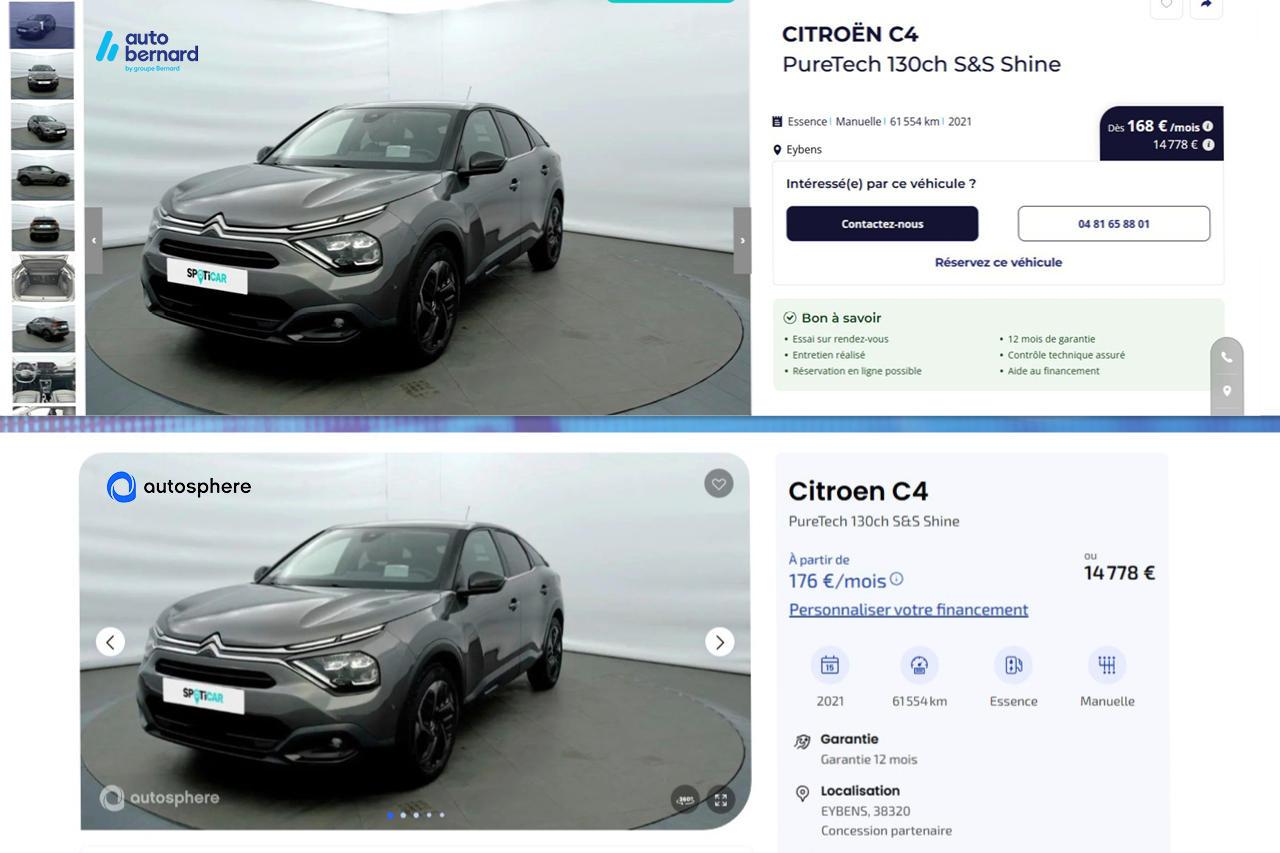Select the first carousel pagination dot

click(x=391, y=815)
